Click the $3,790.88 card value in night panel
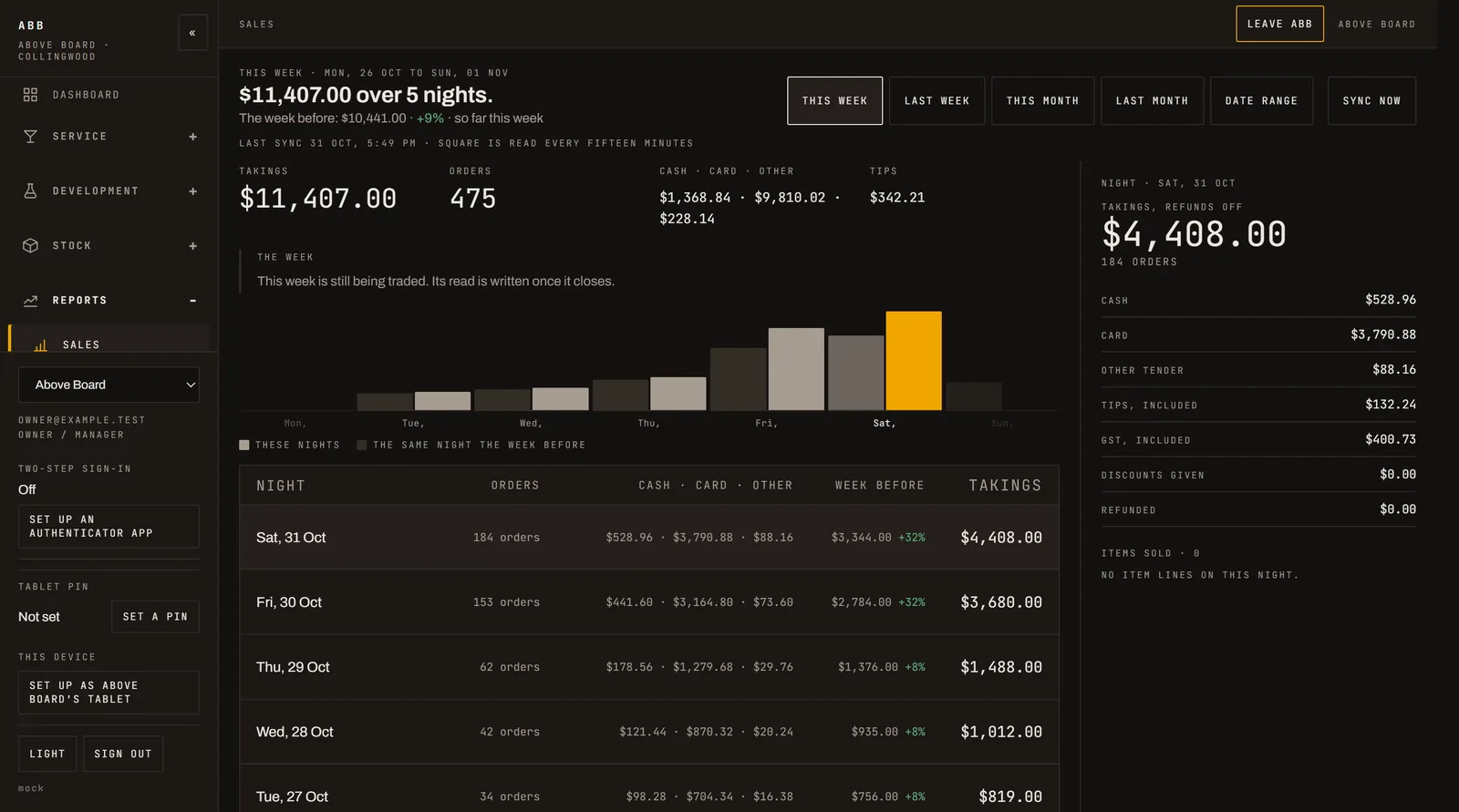 pos(1383,334)
